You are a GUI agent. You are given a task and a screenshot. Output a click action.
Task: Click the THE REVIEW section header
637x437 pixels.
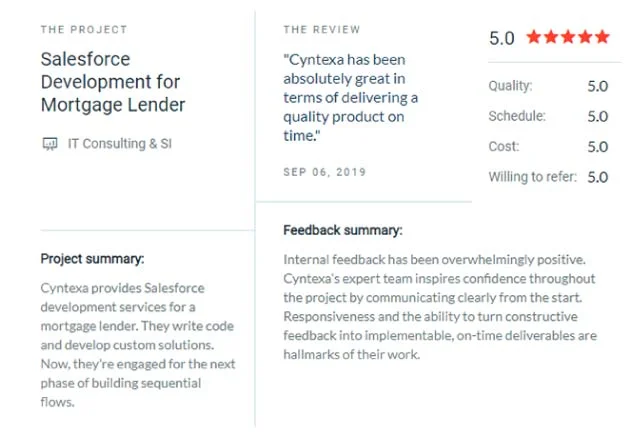click(322, 29)
